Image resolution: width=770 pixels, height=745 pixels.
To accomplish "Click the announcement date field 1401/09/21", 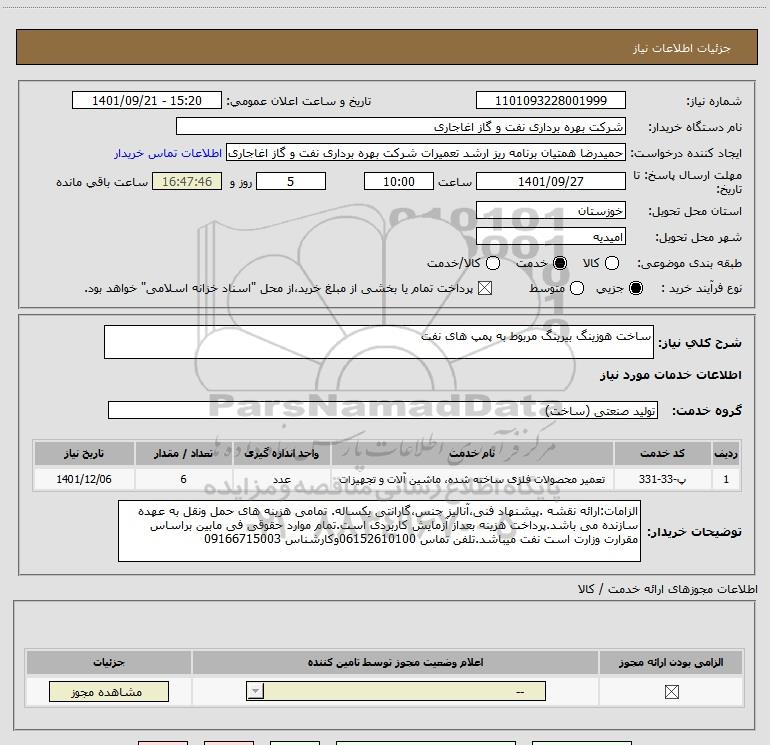I will [147, 100].
